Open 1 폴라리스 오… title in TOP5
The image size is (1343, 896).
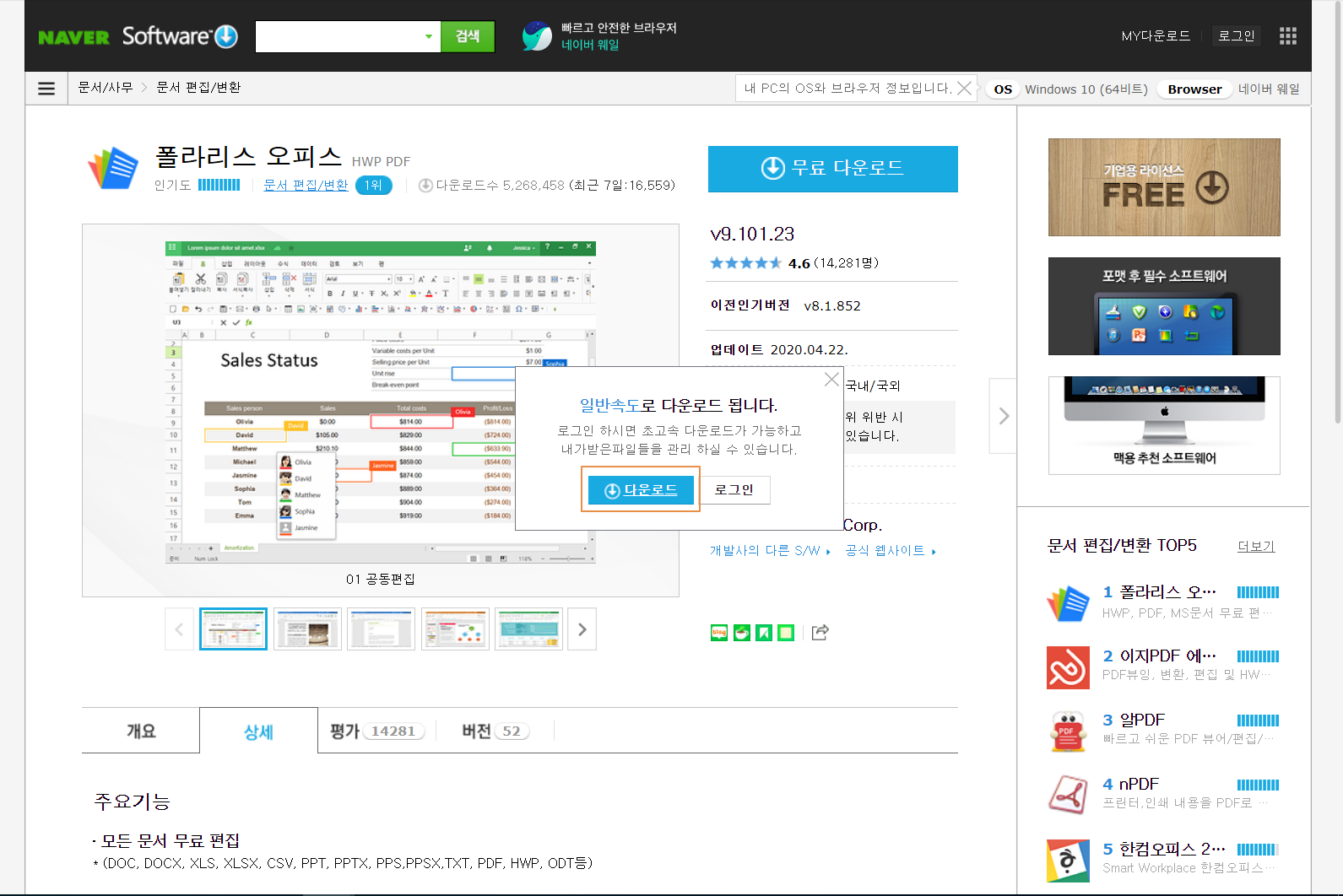pyautogui.click(x=1159, y=592)
